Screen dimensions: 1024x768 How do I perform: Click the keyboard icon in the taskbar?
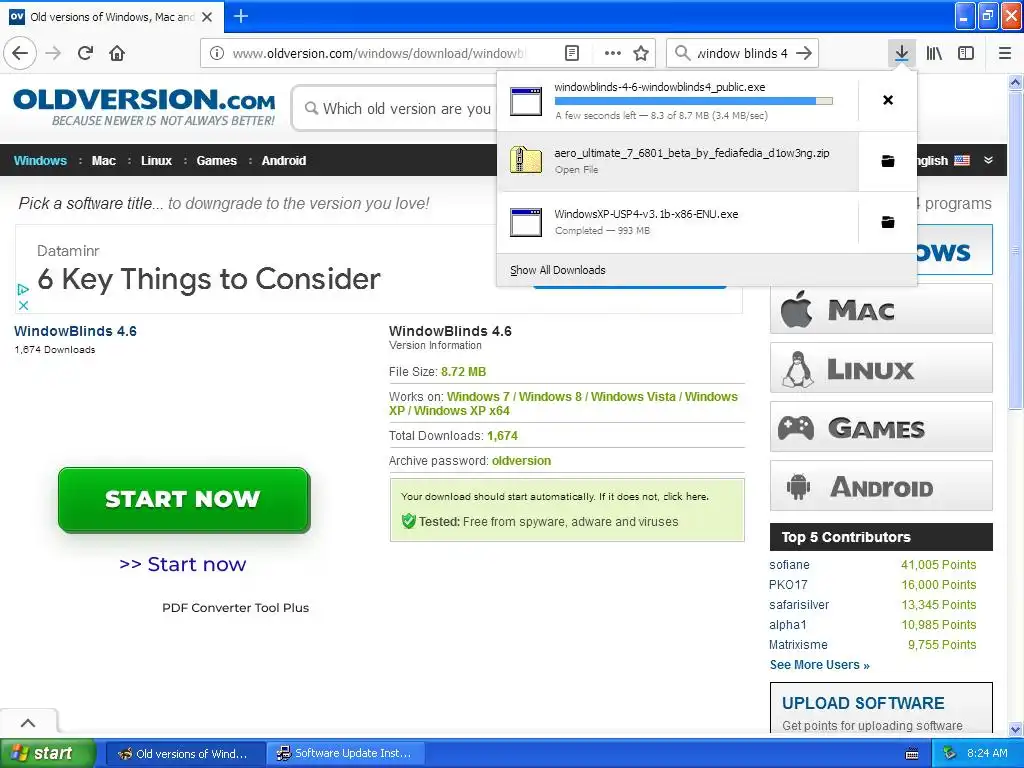click(x=912, y=754)
